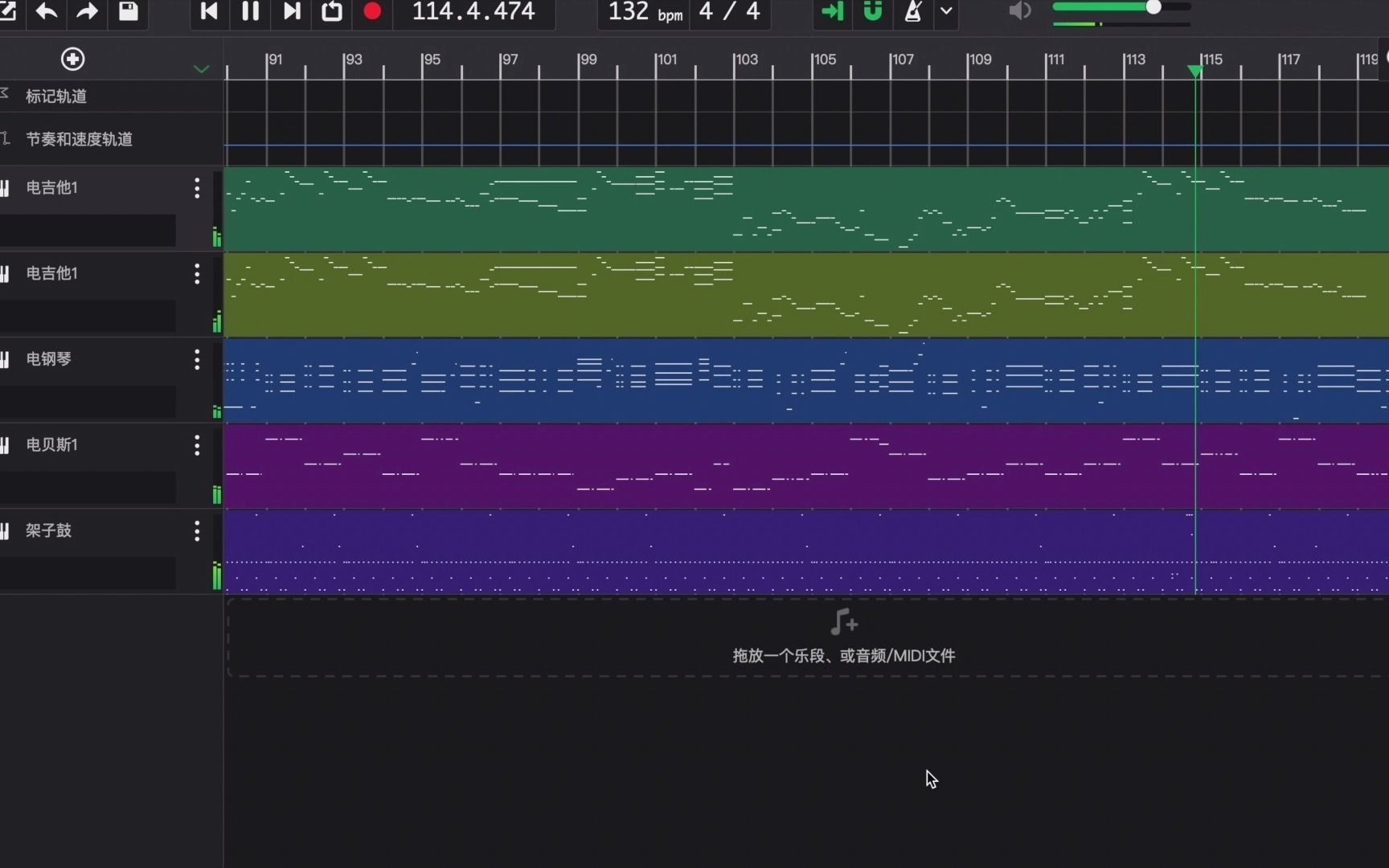Select the 架子鼓 track name
Viewport: 1389px width, 868px height.
pos(48,530)
